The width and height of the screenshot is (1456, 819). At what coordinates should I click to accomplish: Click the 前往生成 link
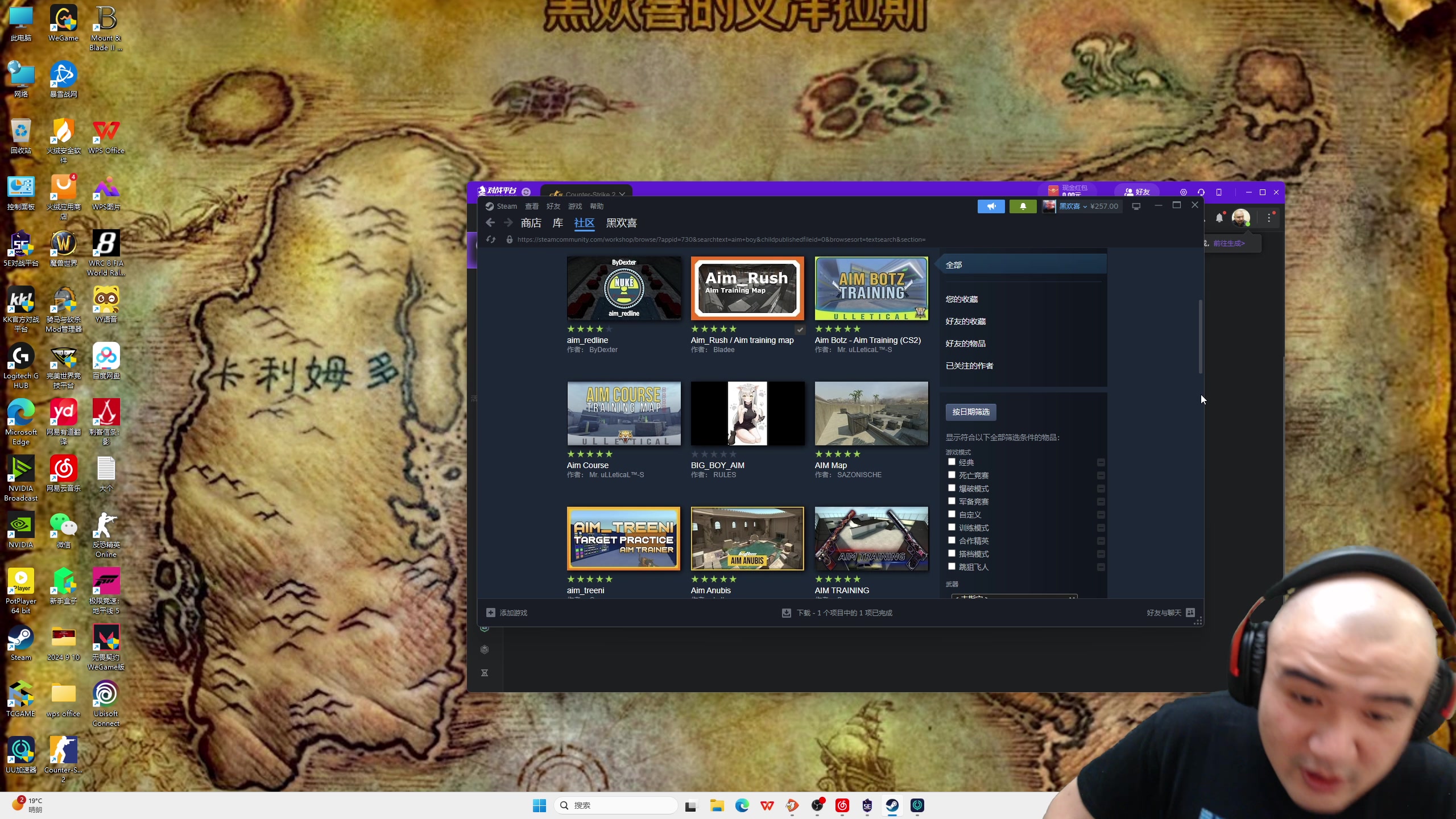1229,243
